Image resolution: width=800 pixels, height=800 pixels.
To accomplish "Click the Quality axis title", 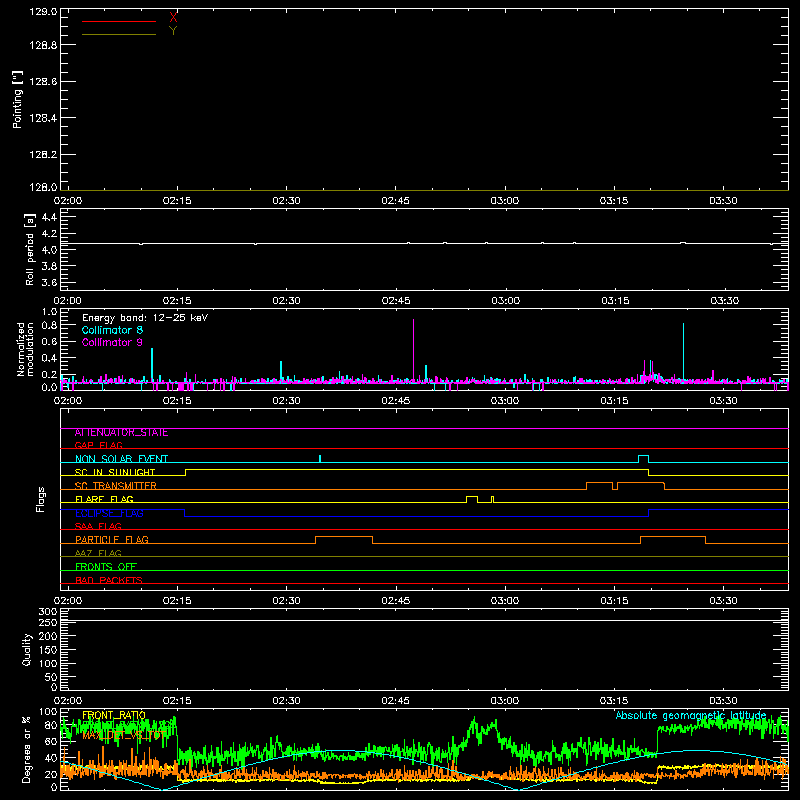I will (27, 649).
